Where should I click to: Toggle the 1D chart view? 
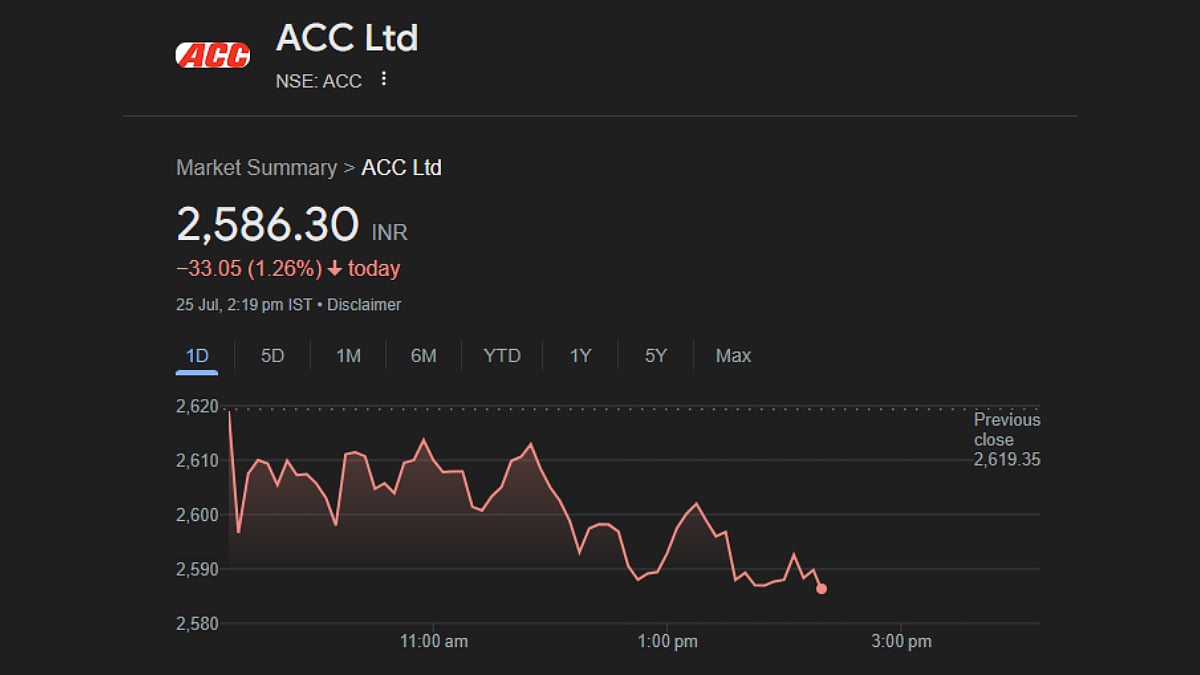[x=197, y=355]
